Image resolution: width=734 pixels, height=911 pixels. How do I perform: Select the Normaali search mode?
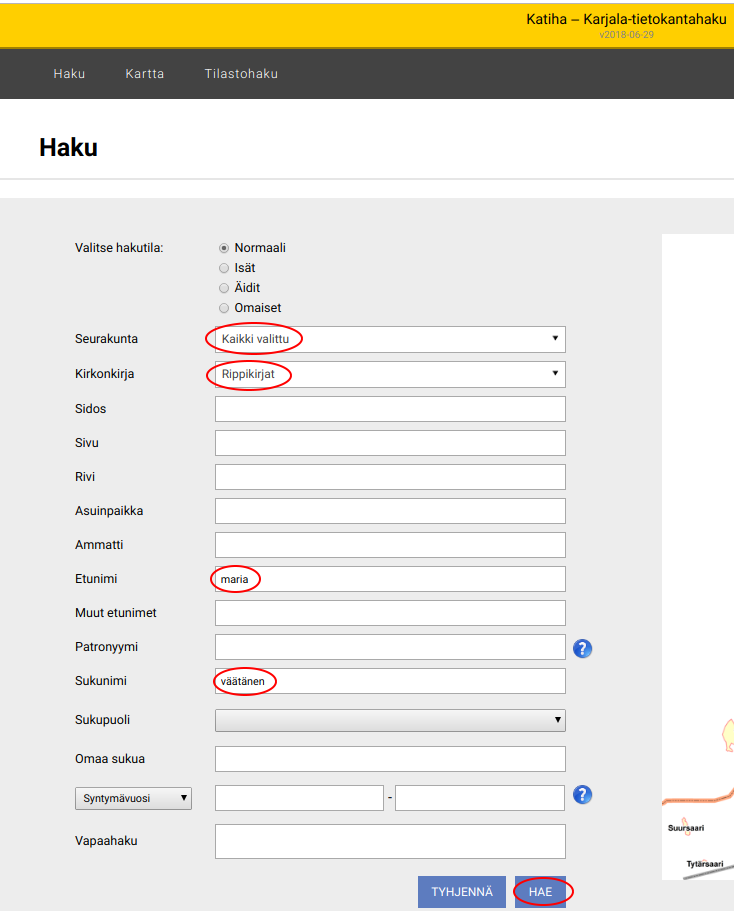pos(224,248)
